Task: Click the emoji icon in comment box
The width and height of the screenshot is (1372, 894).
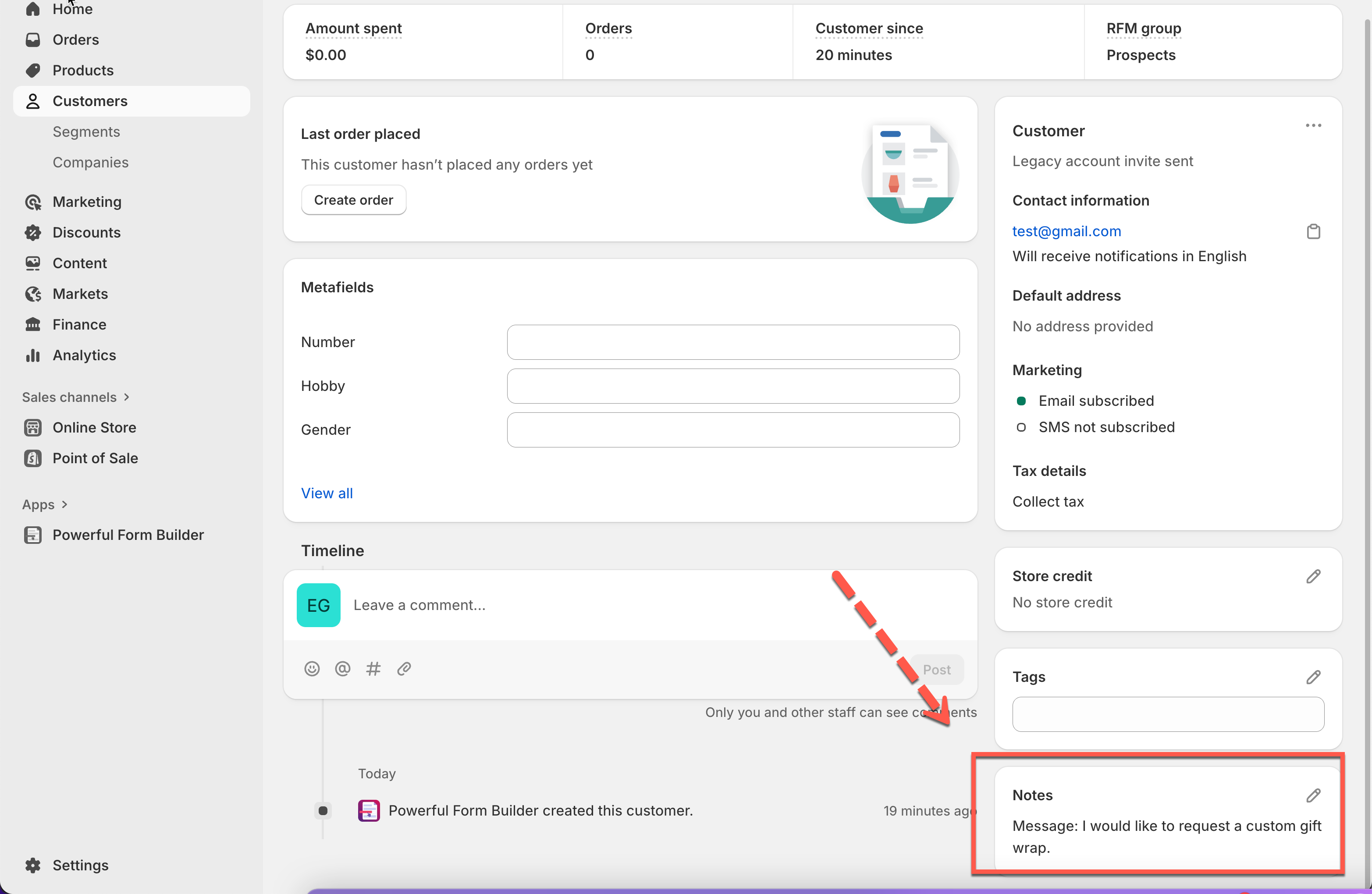Action: coord(312,669)
